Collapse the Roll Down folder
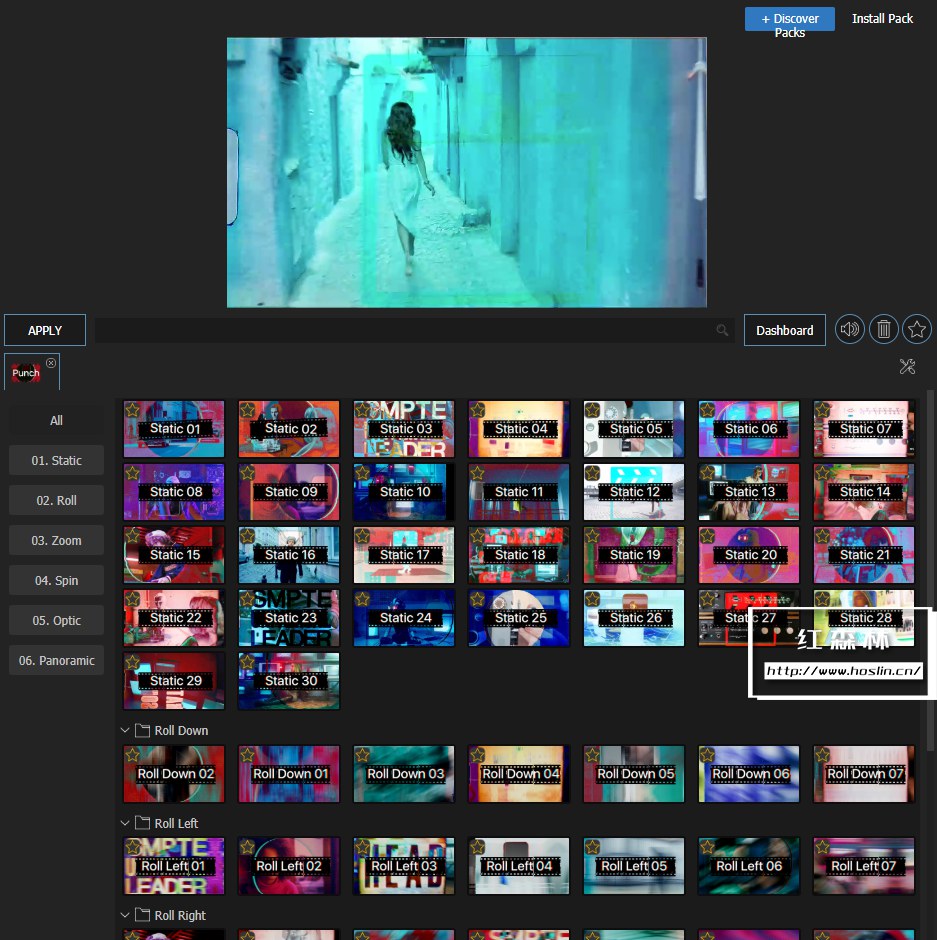Viewport: 937px width, 940px height. coord(125,730)
